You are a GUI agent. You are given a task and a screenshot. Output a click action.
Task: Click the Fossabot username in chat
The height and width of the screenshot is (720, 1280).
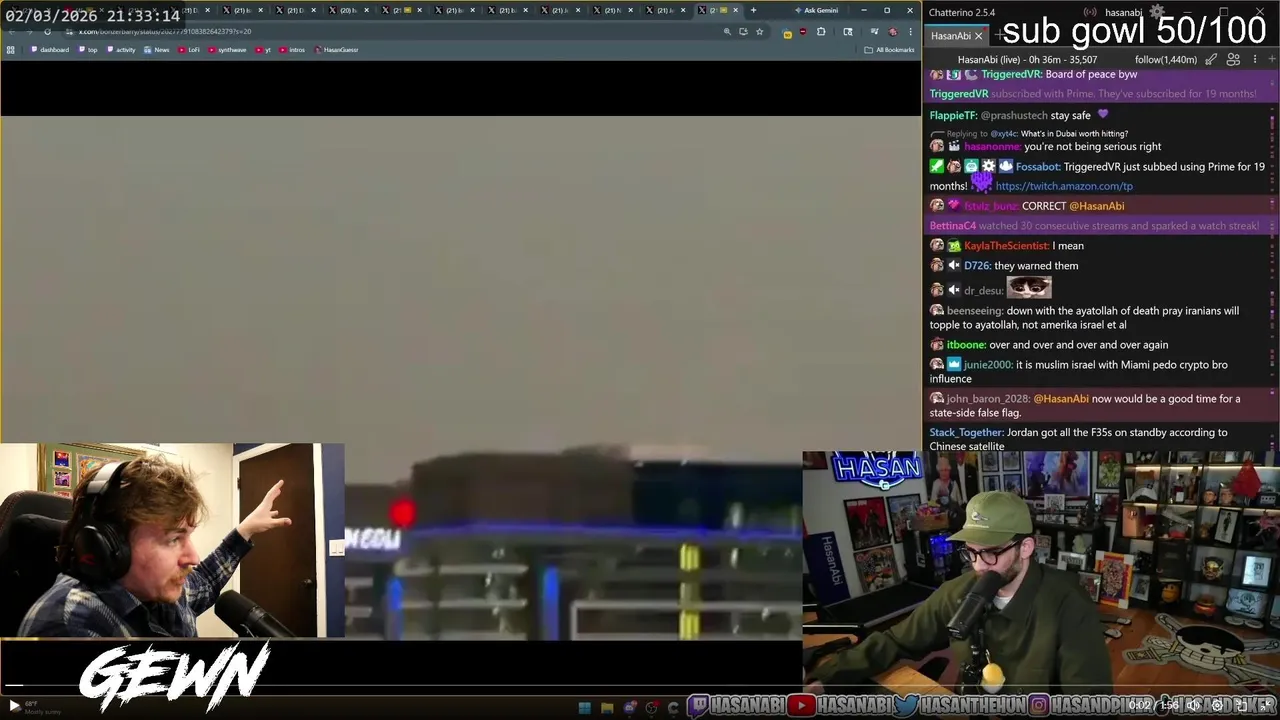[x=1037, y=167]
